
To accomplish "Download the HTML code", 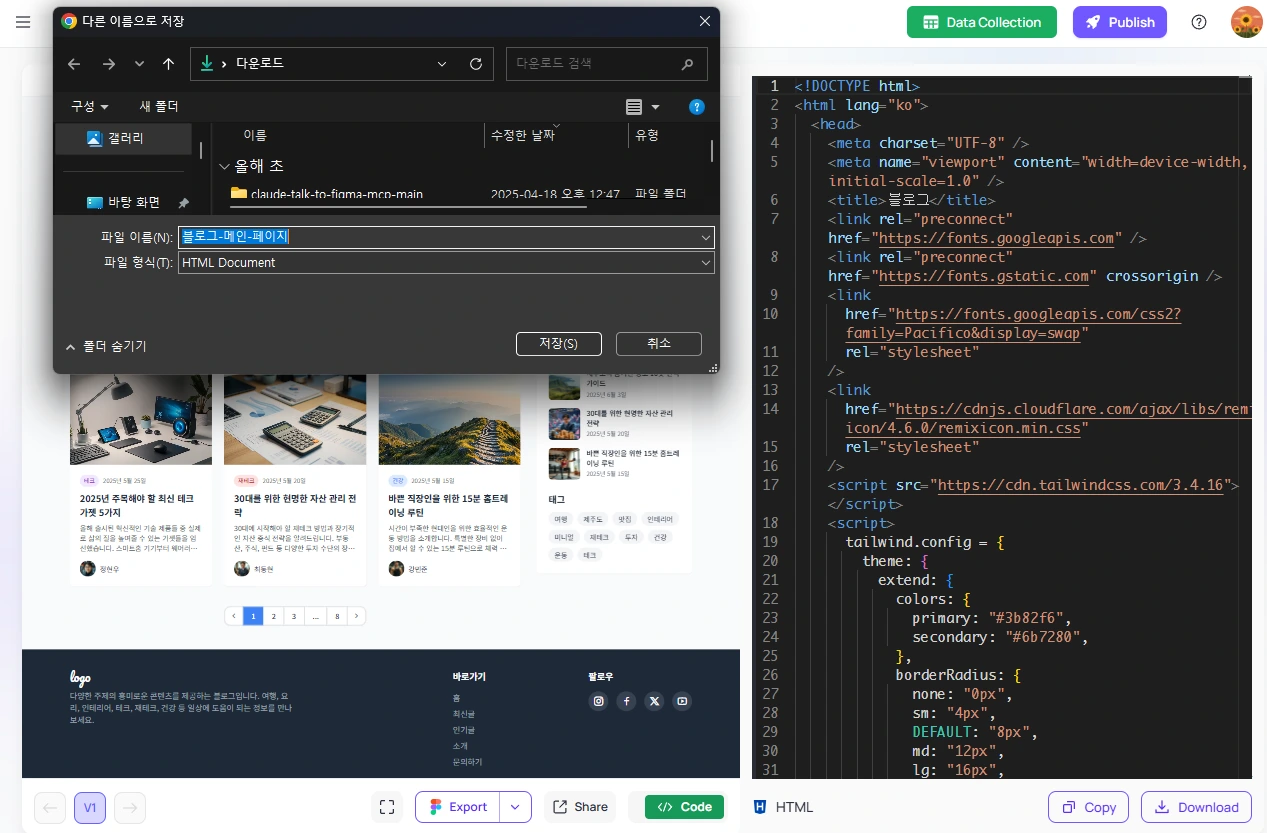I will click(1197, 807).
